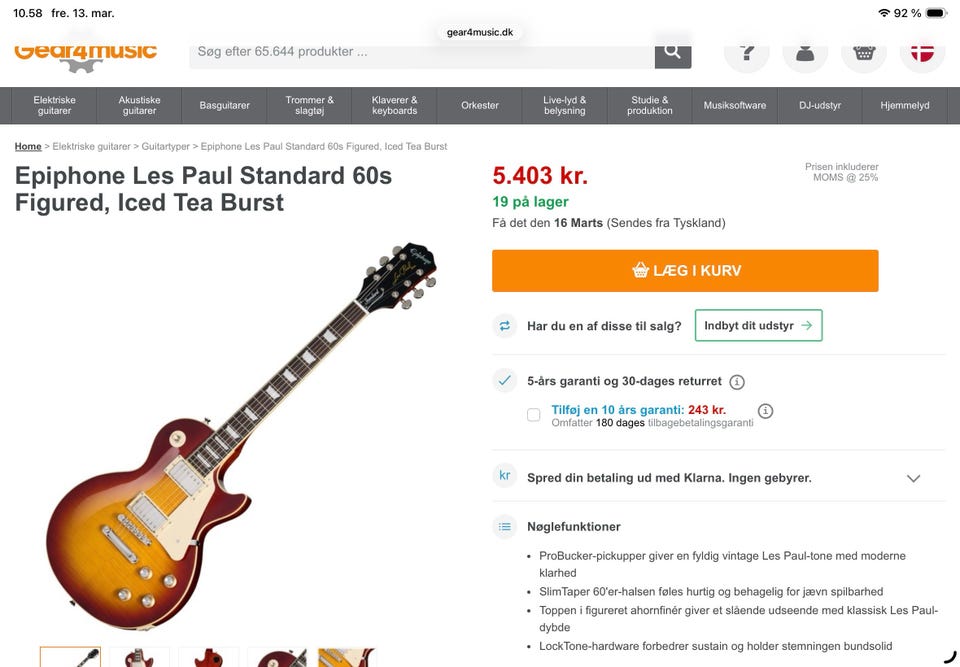Open the Elektriske guitarer menu
The image size is (960, 667).
point(55,105)
